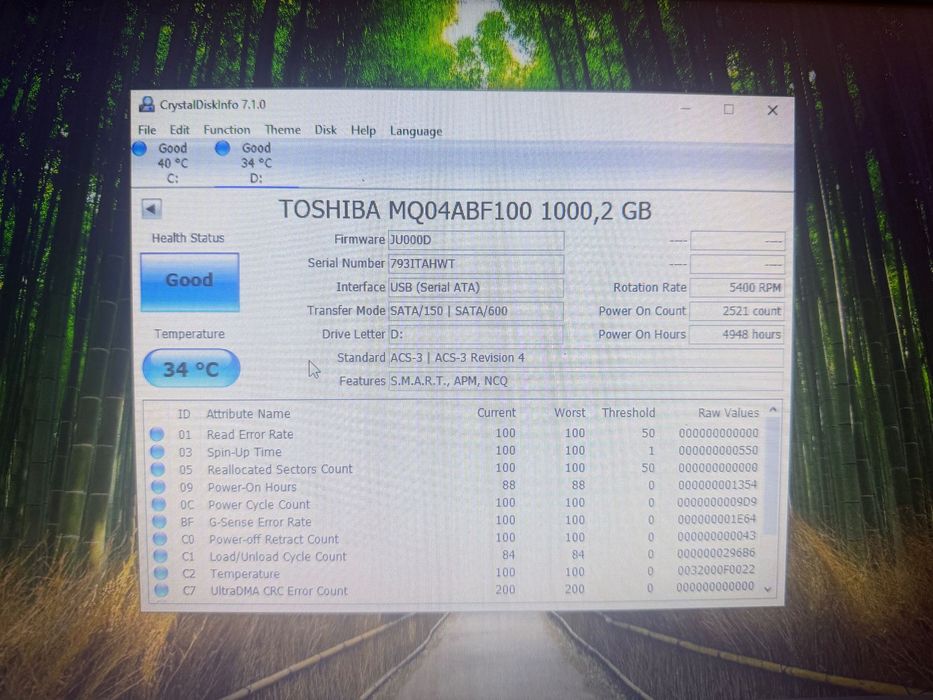Select the Reallocated Sectors Count attribute name
This screenshot has height=700, width=933.
click(280, 469)
